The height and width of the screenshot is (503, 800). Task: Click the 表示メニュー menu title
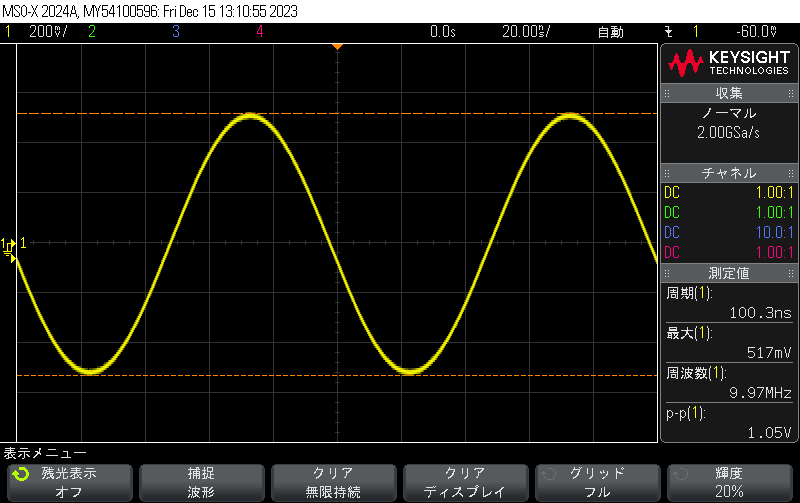click(x=45, y=453)
